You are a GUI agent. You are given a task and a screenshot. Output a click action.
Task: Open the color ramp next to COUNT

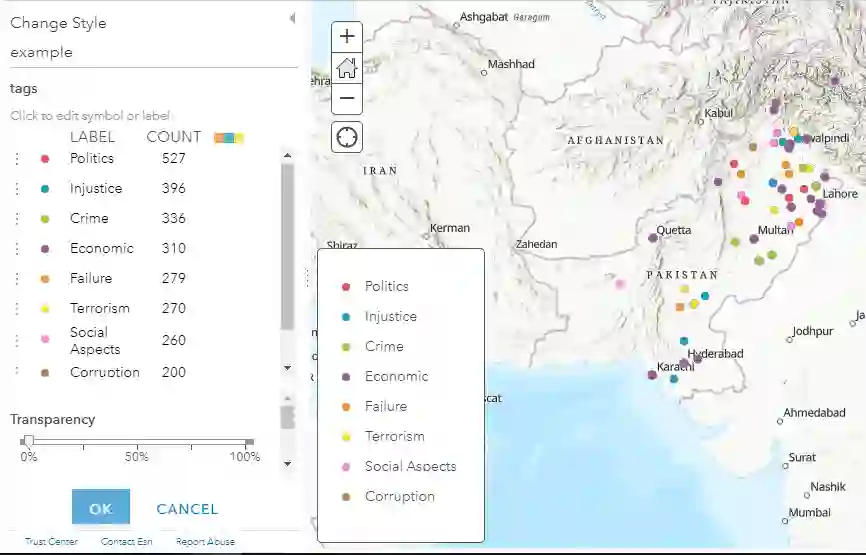coord(229,138)
